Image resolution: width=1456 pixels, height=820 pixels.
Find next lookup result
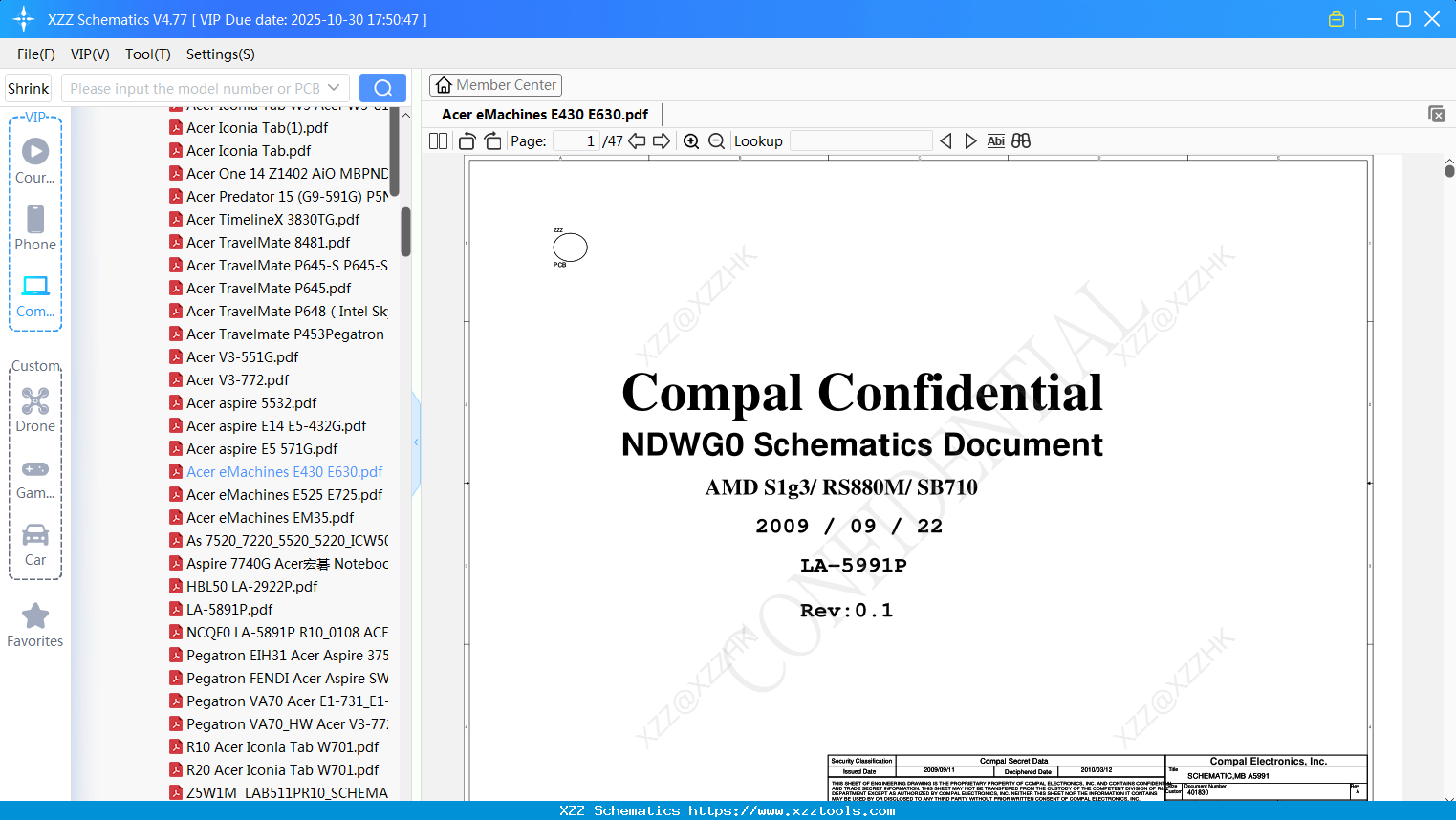(x=970, y=141)
